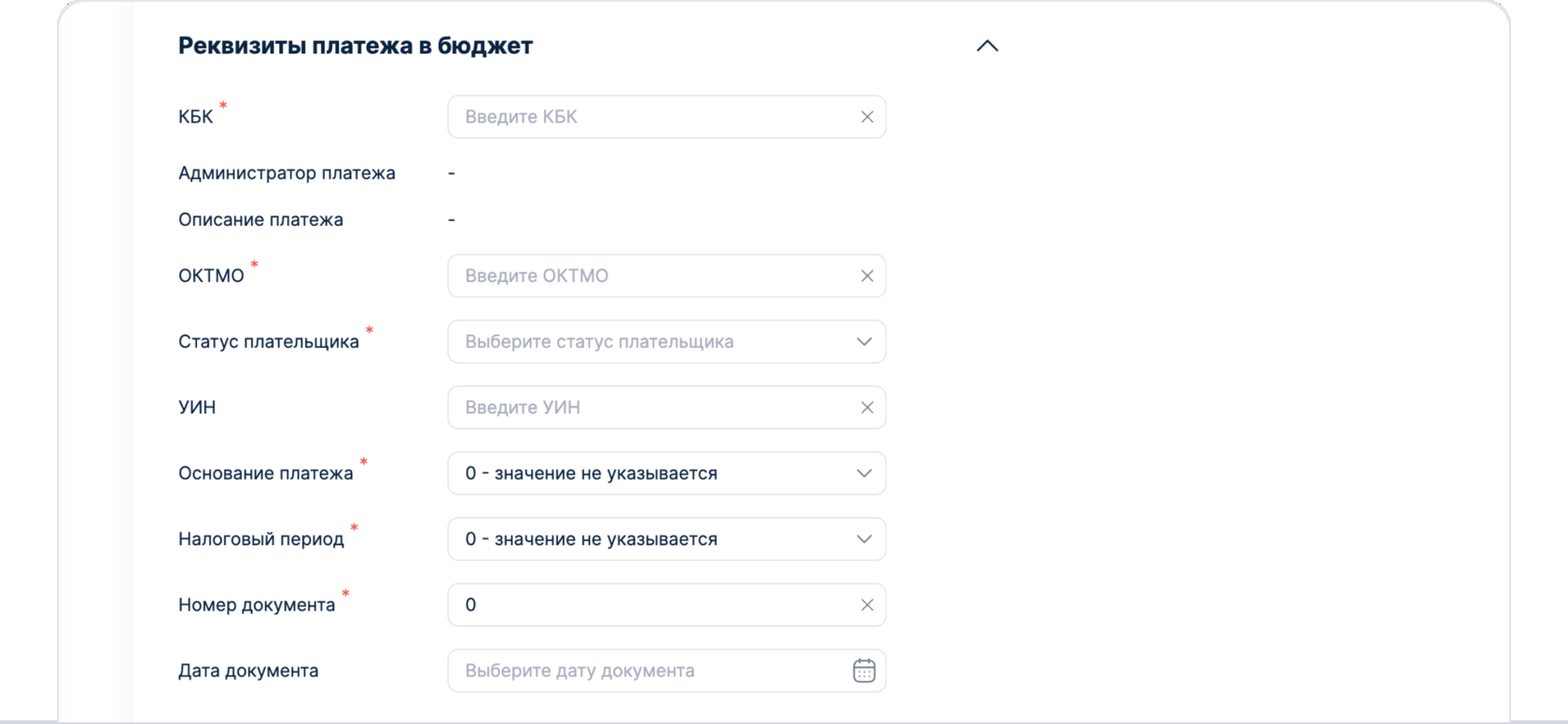Collapse the Реквизиты платежа в бюджет section

[x=987, y=46]
